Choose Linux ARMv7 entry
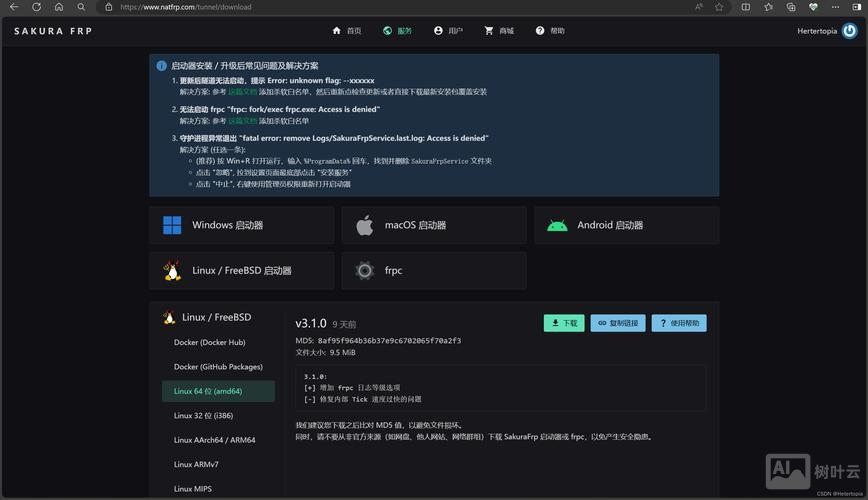Viewport: 868px width, 500px height. [x=218, y=464]
